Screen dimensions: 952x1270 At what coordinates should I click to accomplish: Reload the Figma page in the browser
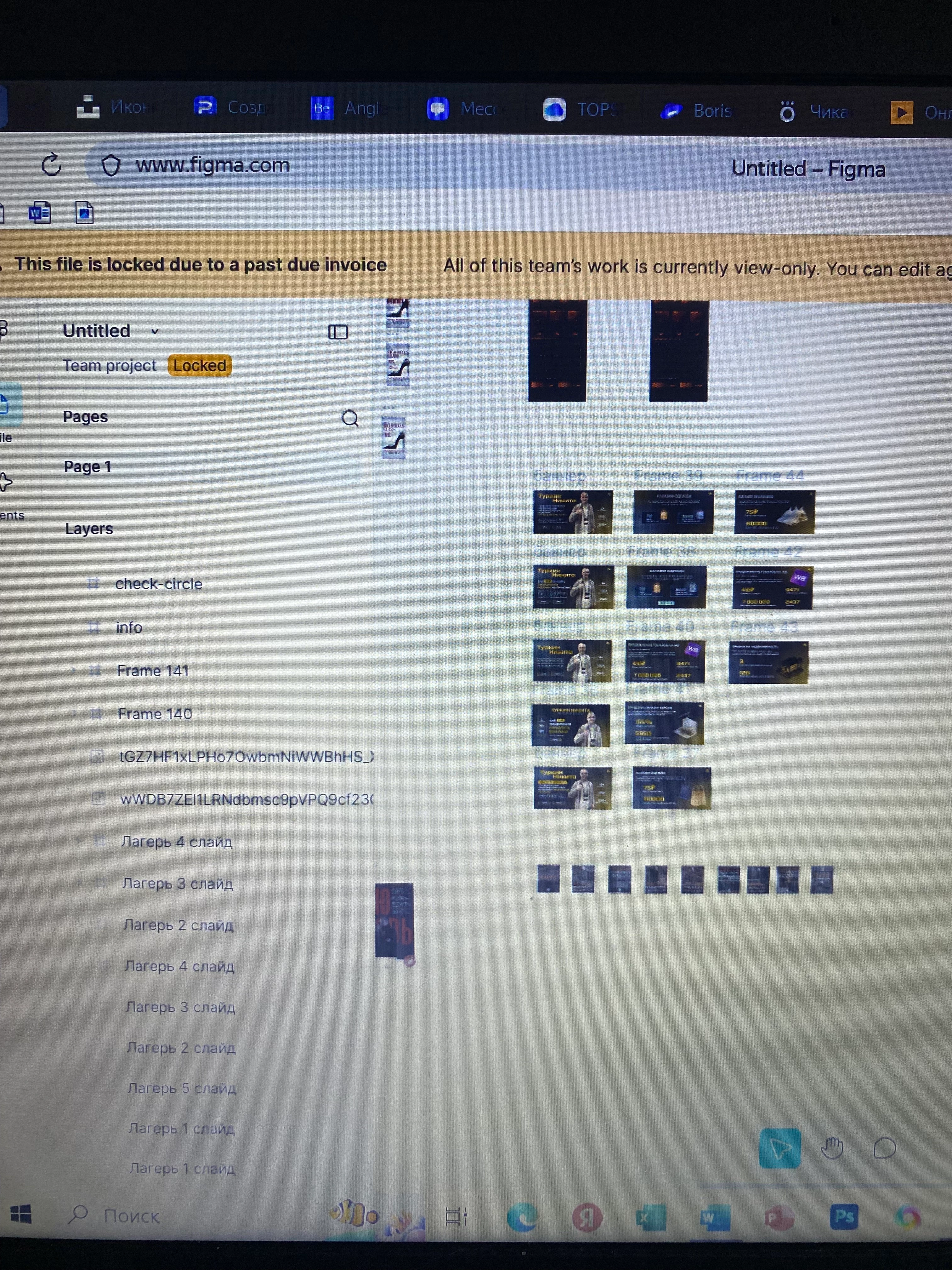(52, 165)
